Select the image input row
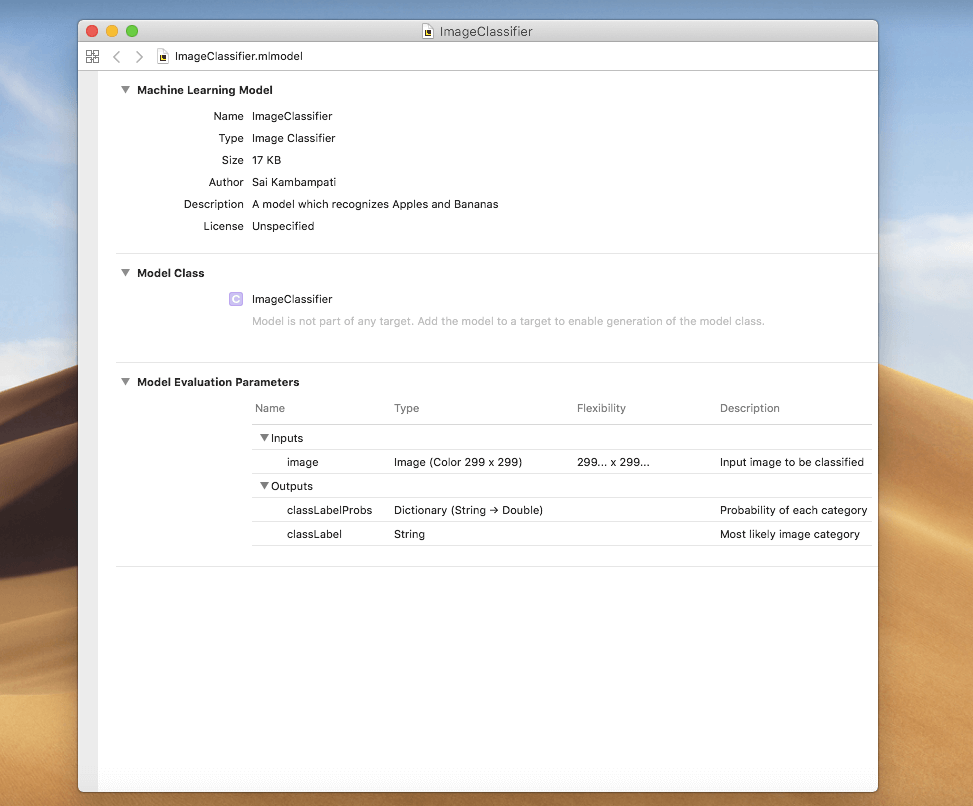The width and height of the screenshot is (973, 806). 302,462
